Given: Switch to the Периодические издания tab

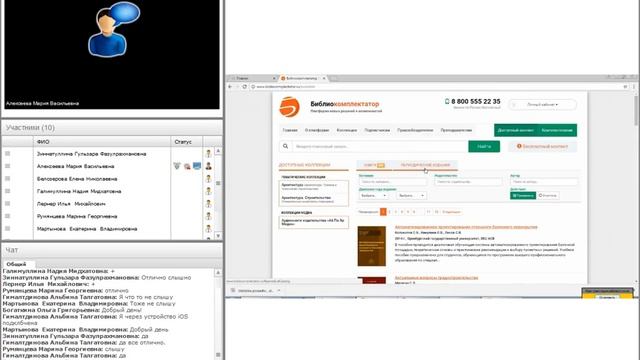Looking at the screenshot, I should (425, 165).
